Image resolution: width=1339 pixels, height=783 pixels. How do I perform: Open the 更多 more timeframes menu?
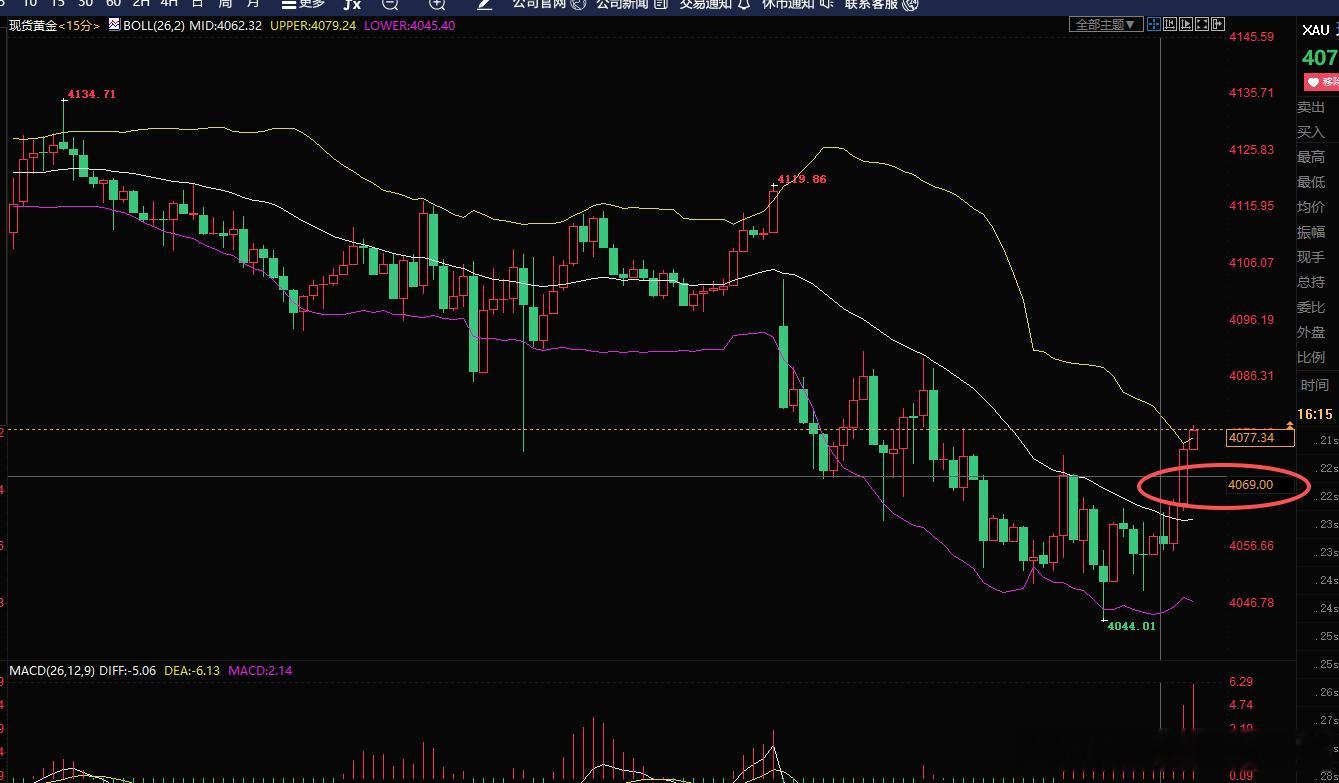click(x=304, y=4)
